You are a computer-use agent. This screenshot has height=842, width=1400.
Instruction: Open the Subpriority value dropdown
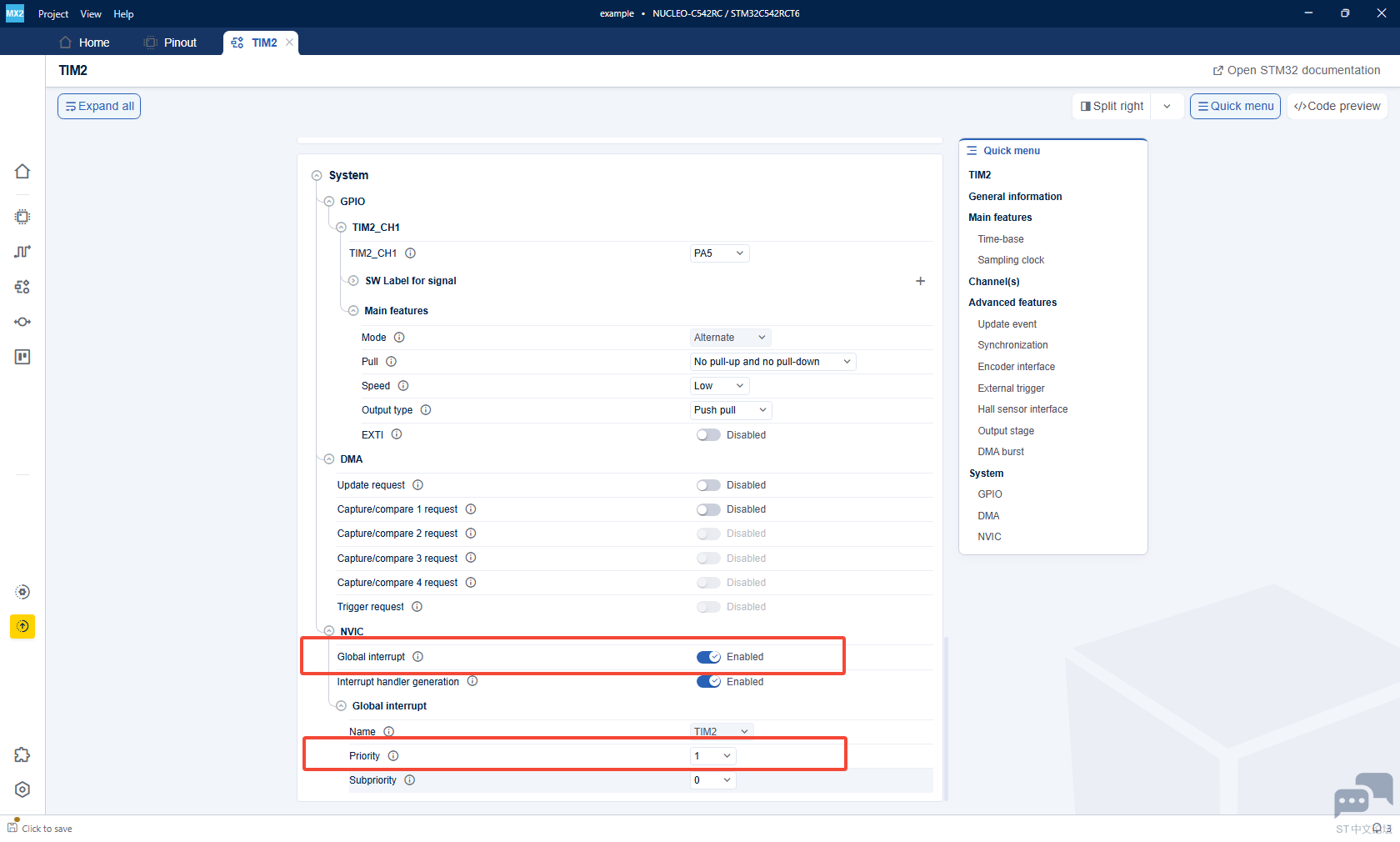pyautogui.click(x=712, y=780)
